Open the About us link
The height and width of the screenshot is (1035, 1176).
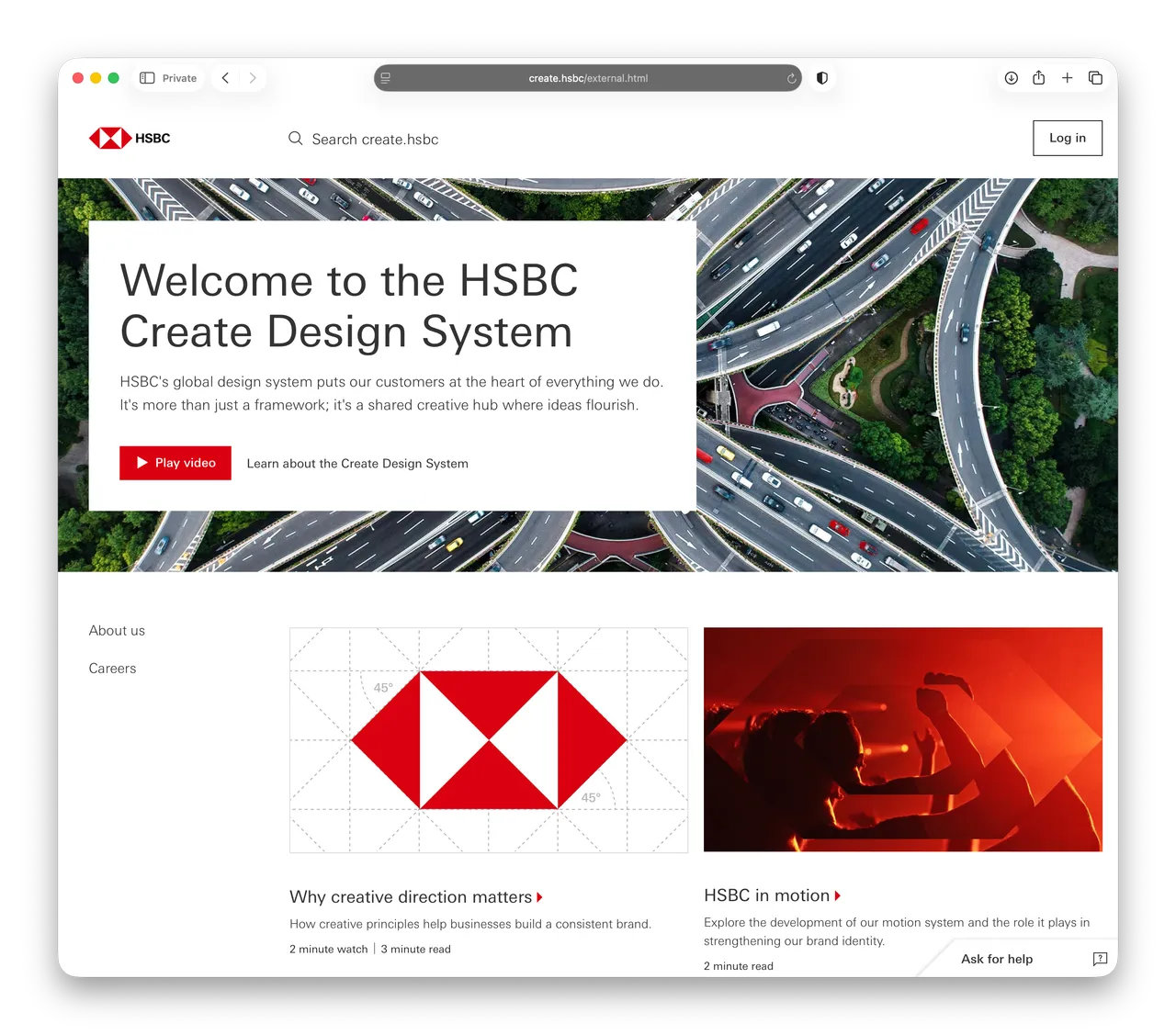(117, 631)
